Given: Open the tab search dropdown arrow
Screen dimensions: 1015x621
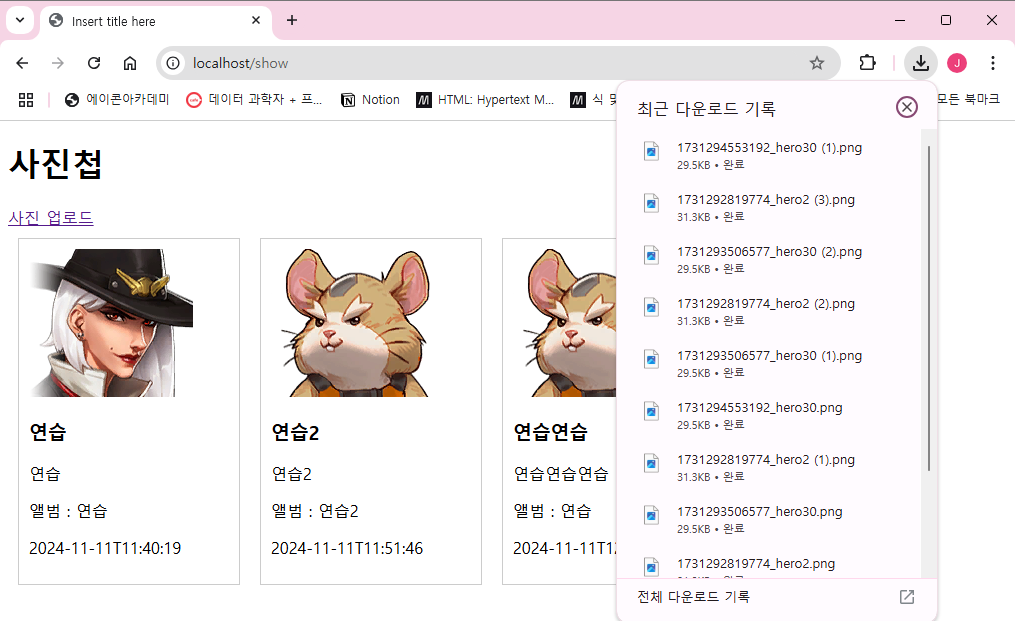Looking at the screenshot, I should click(20, 20).
